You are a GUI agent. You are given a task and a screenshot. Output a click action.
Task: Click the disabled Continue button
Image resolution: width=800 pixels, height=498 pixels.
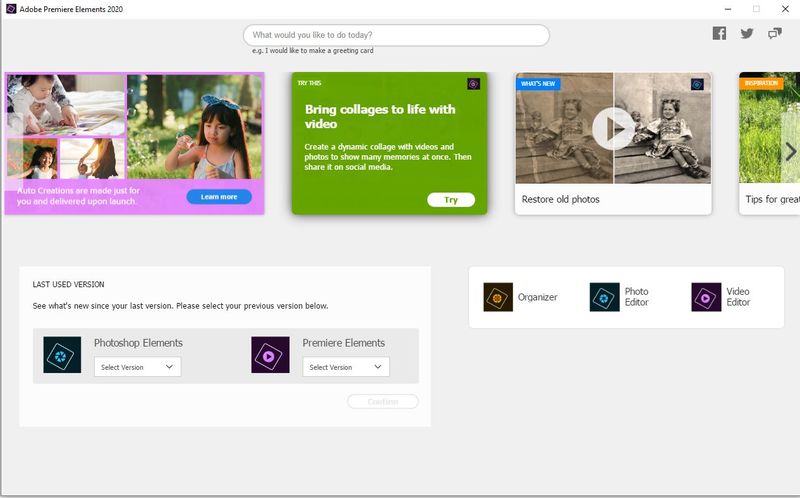click(x=383, y=402)
